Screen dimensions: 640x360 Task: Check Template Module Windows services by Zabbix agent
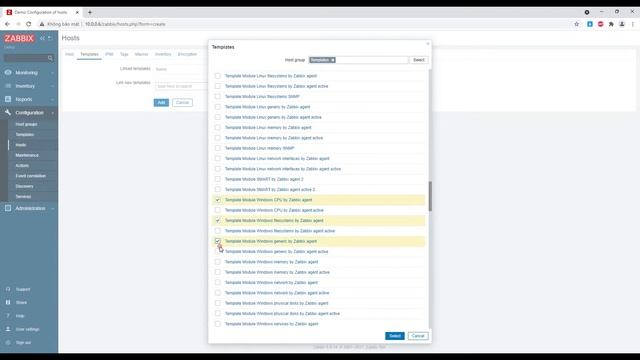click(218, 324)
